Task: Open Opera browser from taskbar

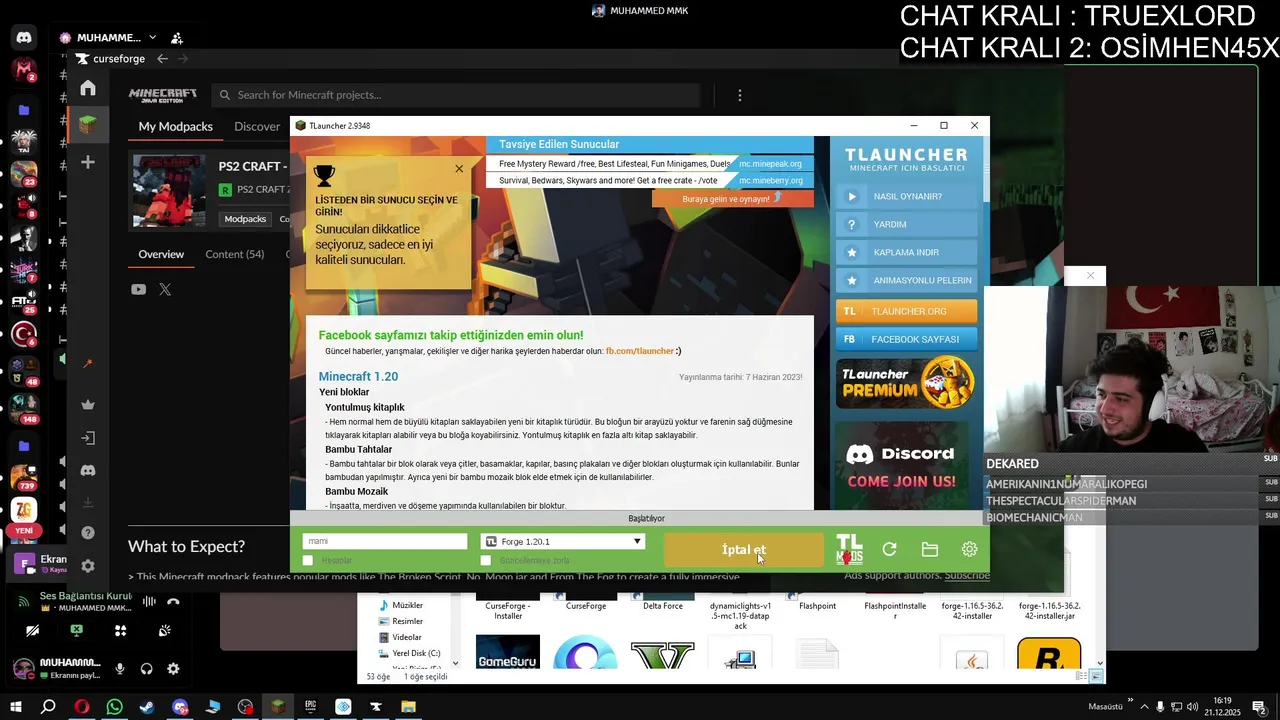Action: (82, 707)
